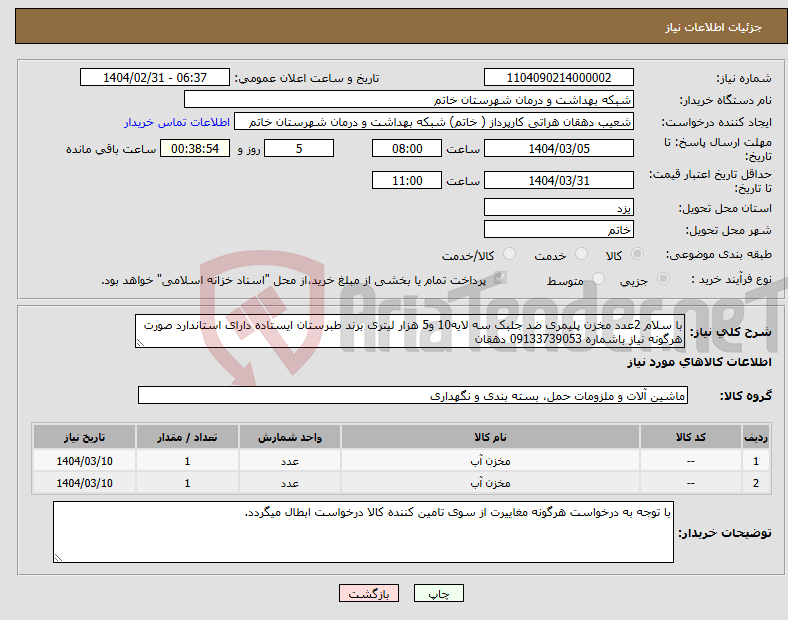788x620 pixels.
Task: Click the تاریخ نیاز column header
Action: (x=84, y=437)
